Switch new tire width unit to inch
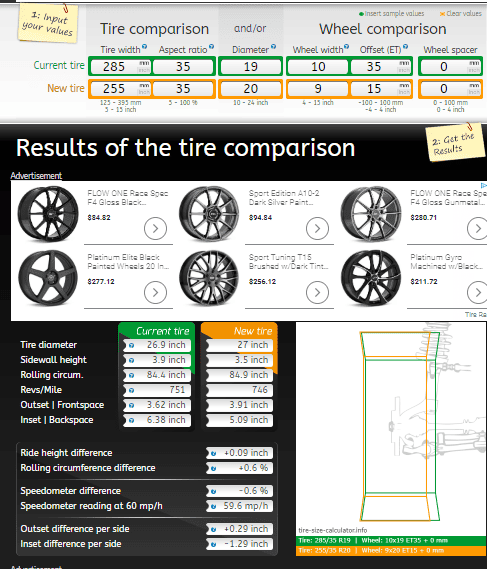Image resolution: width=487 pixels, height=569 pixels. 144,92
